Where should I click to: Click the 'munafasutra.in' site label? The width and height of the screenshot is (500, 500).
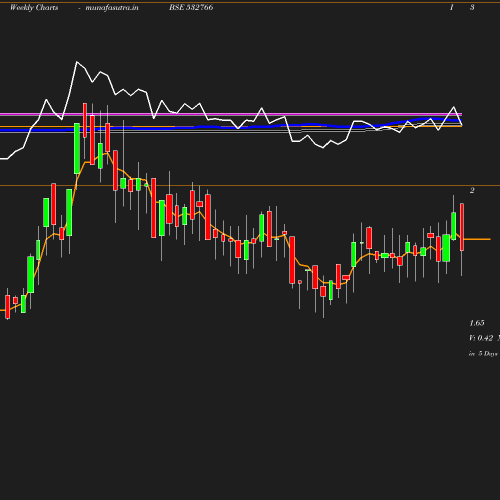[x=112, y=8]
